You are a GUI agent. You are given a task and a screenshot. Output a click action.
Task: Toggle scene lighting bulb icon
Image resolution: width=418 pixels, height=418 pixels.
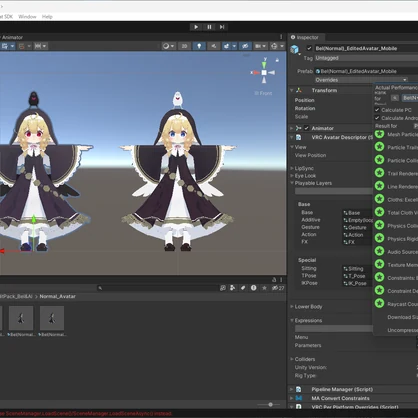199,46
